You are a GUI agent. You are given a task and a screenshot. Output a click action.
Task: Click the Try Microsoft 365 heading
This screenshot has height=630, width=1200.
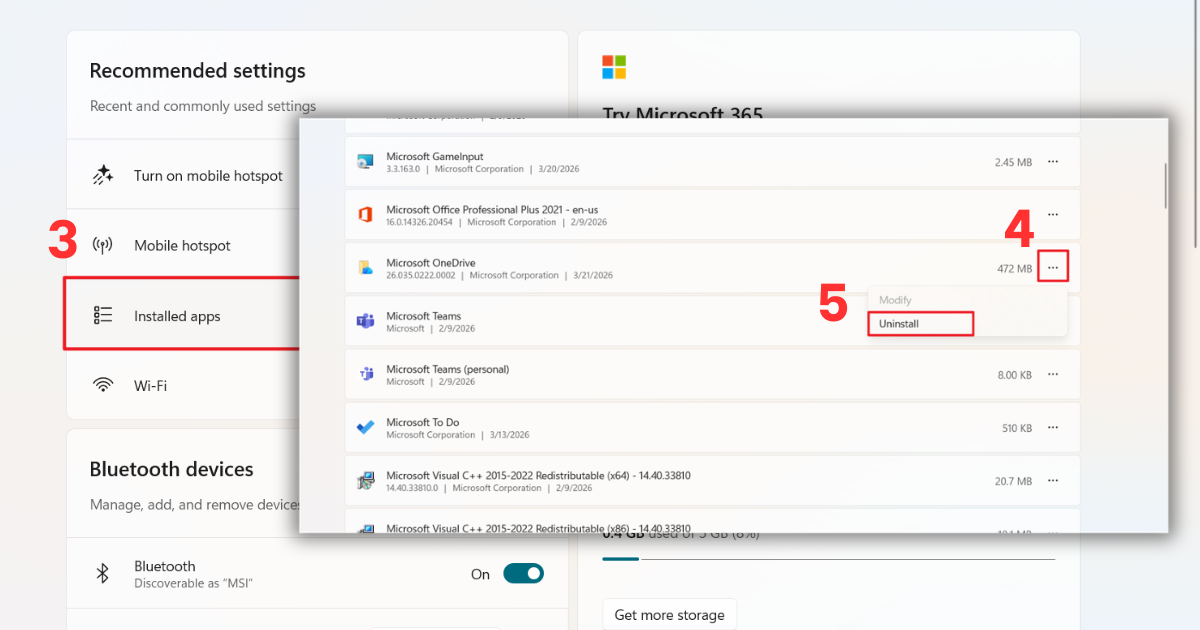[683, 114]
